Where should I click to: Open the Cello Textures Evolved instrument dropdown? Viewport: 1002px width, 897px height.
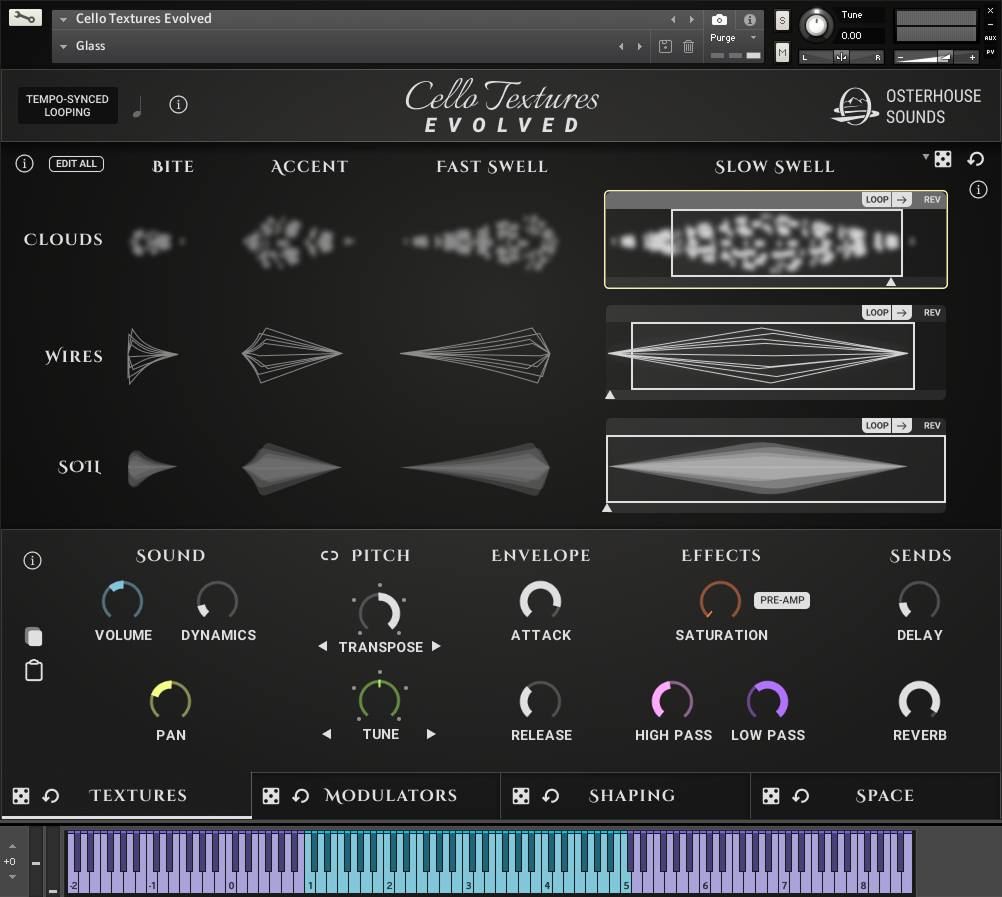pyautogui.click(x=64, y=19)
